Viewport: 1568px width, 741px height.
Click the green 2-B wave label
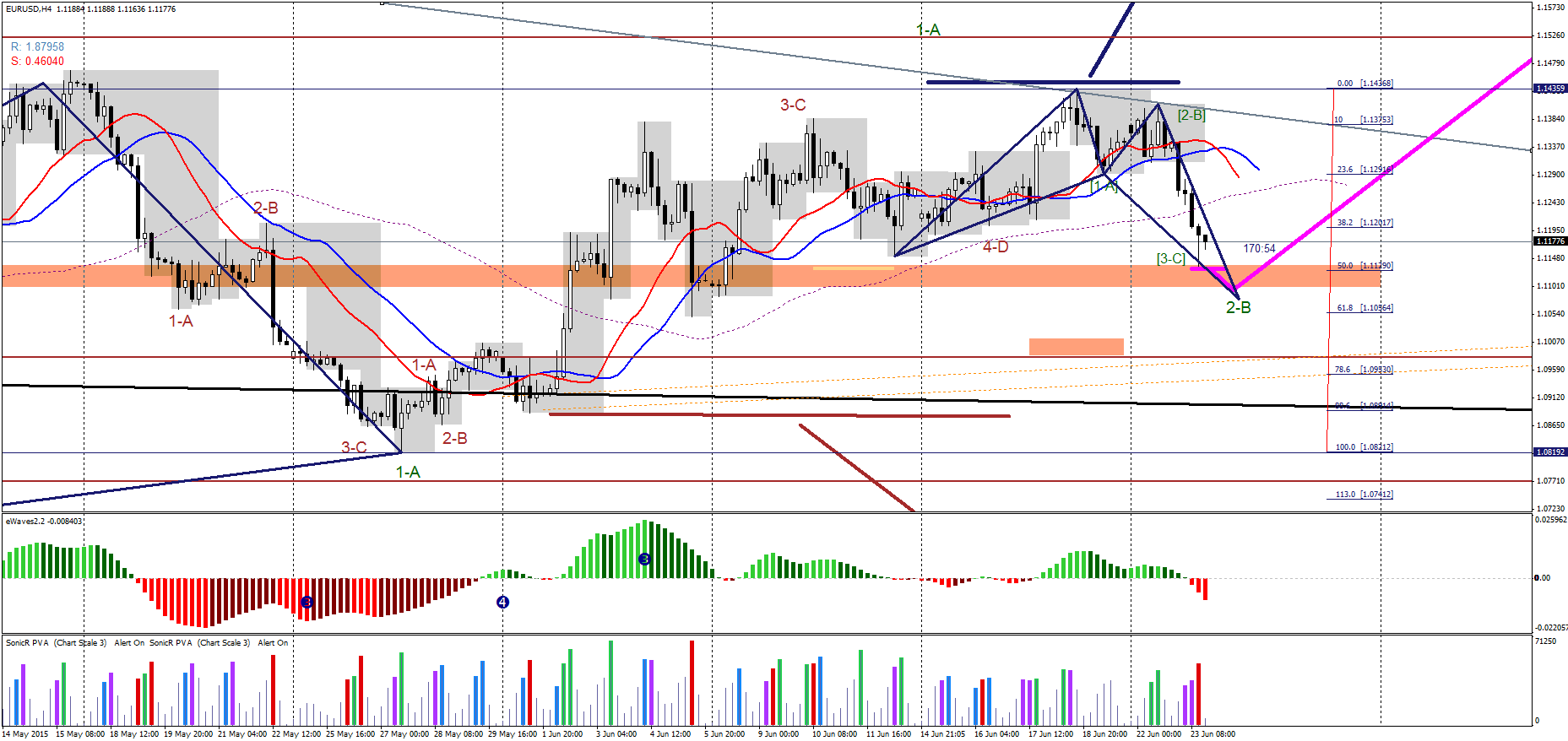(1238, 307)
